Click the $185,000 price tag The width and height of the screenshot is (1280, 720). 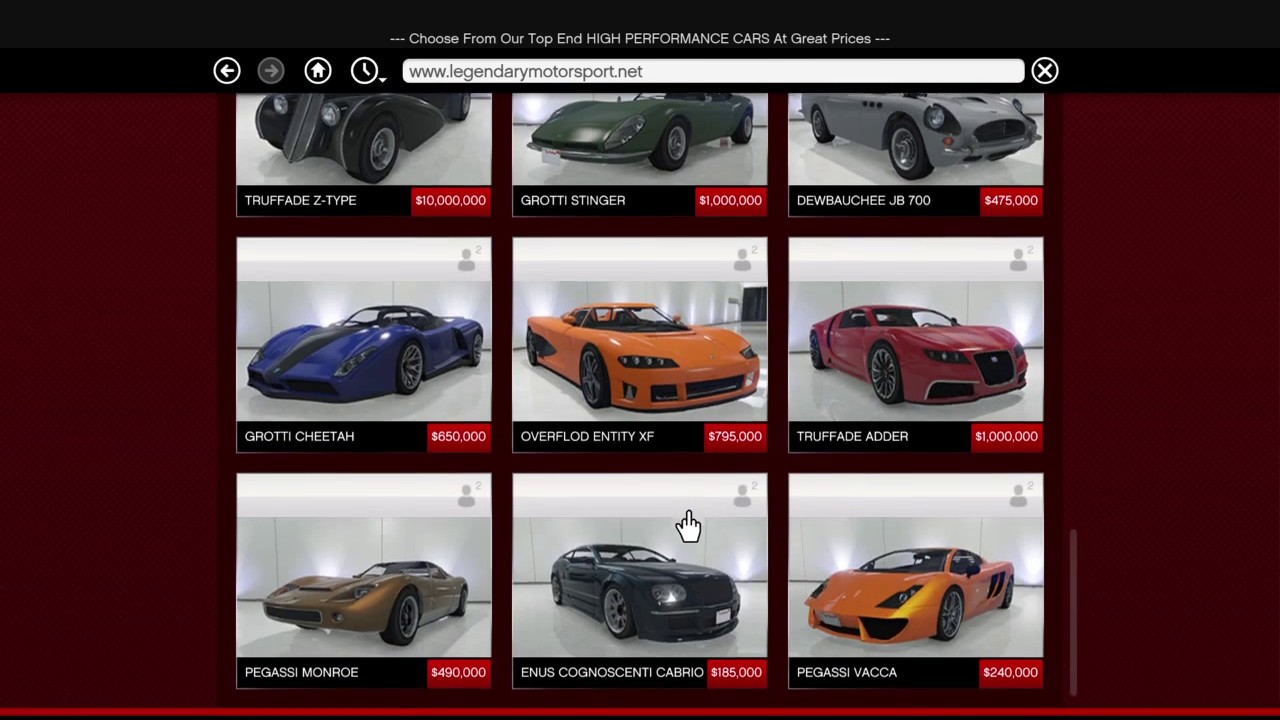[736, 672]
